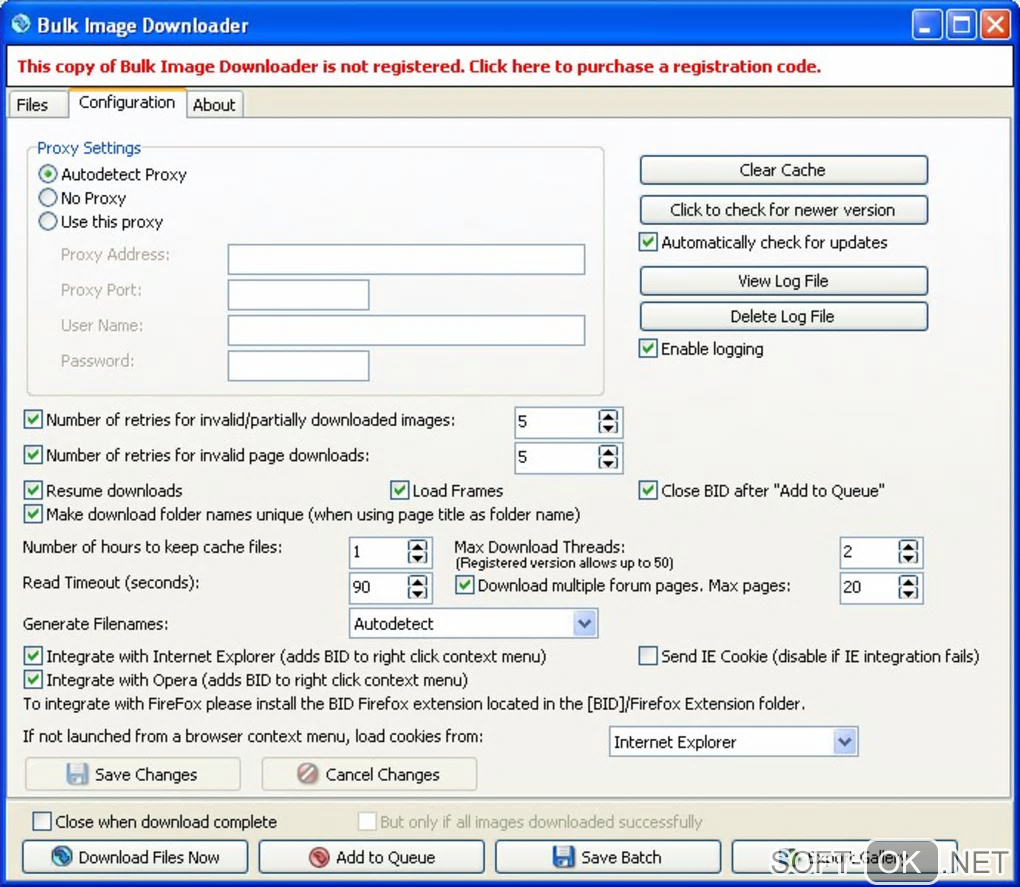Toggle Make download folder names unique

(x=33, y=514)
